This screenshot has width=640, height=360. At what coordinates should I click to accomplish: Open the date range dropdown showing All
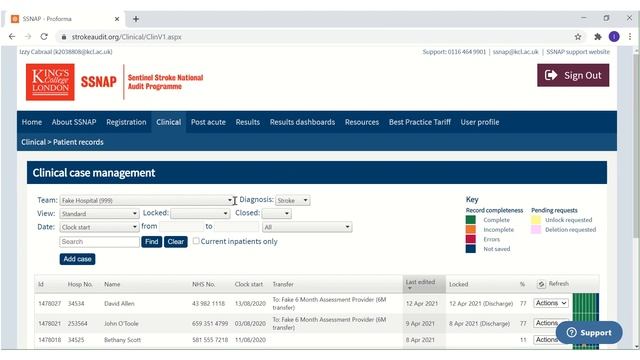[x=307, y=227]
